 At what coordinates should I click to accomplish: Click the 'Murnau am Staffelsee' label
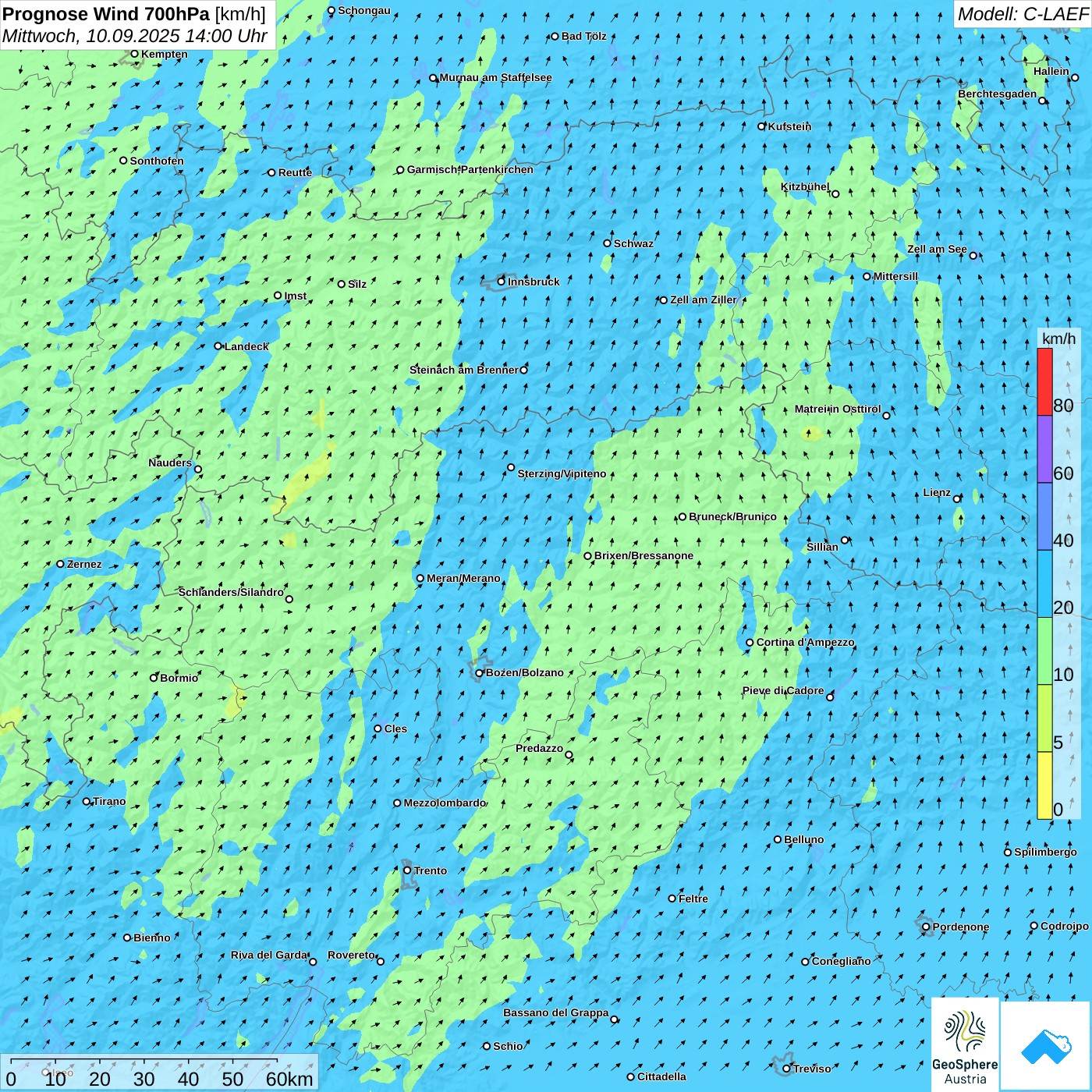(x=495, y=77)
